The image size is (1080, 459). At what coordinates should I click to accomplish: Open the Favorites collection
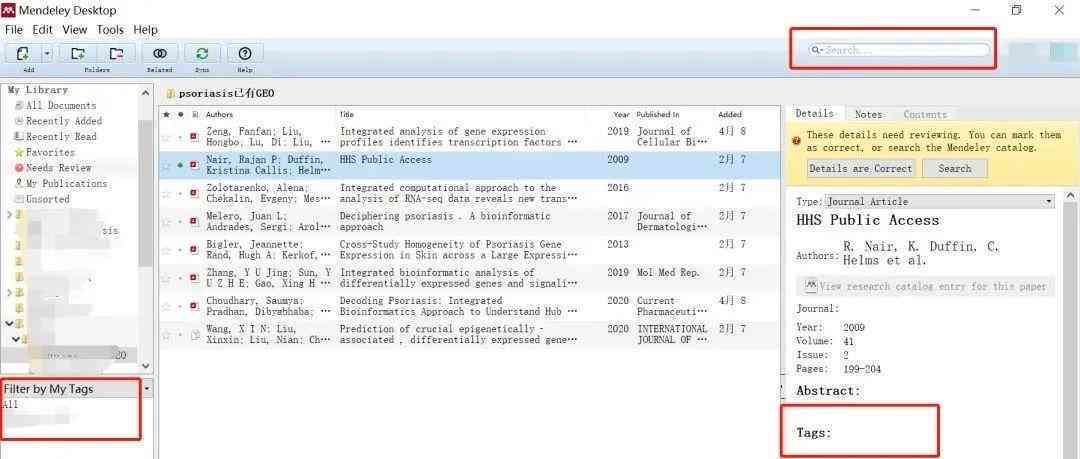(50, 152)
